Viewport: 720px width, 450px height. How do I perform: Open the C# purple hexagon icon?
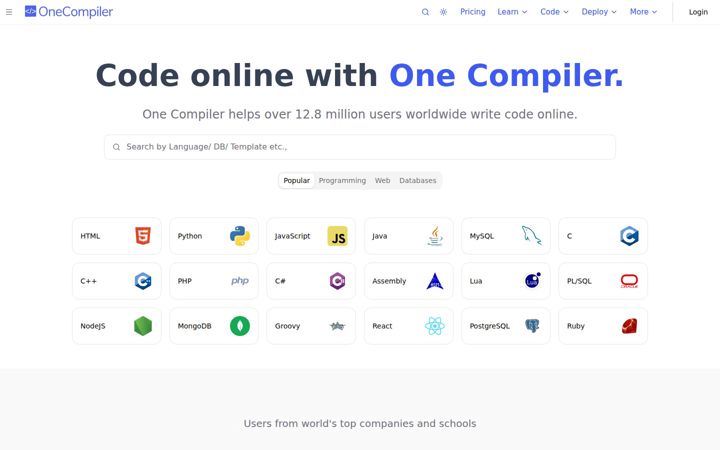[x=338, y=281]
